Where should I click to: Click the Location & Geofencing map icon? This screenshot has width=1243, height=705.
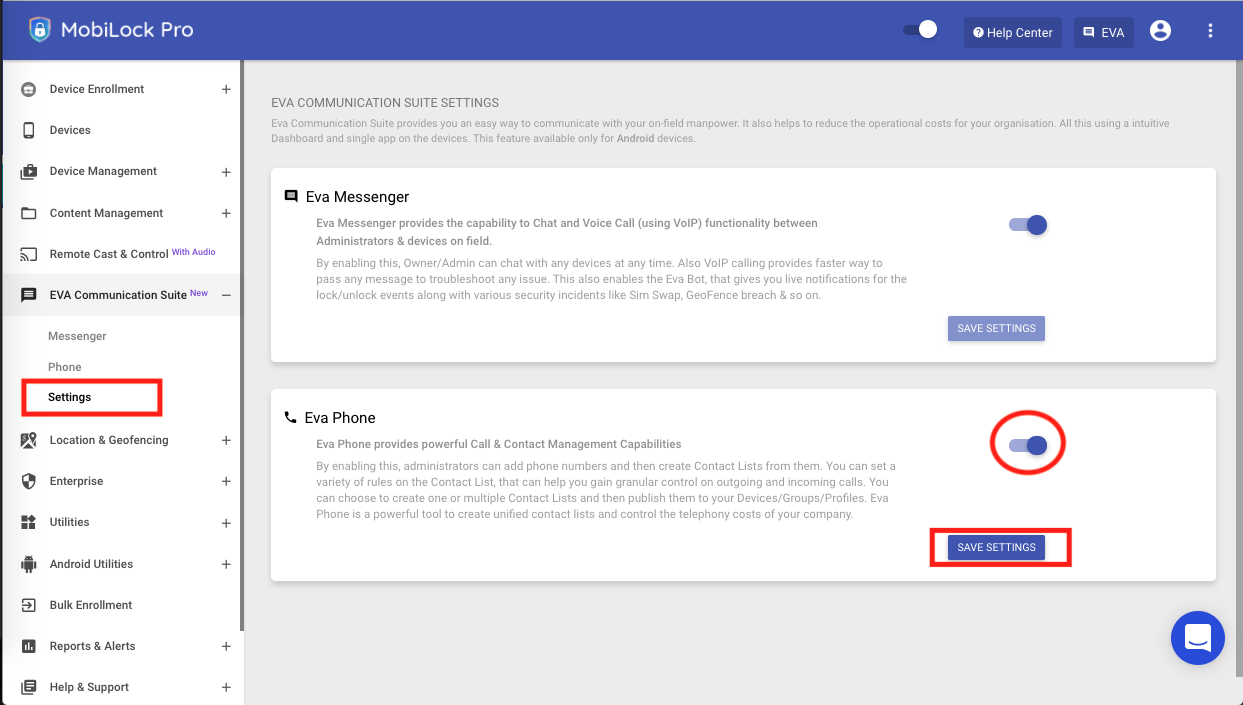tap(29, 440)
